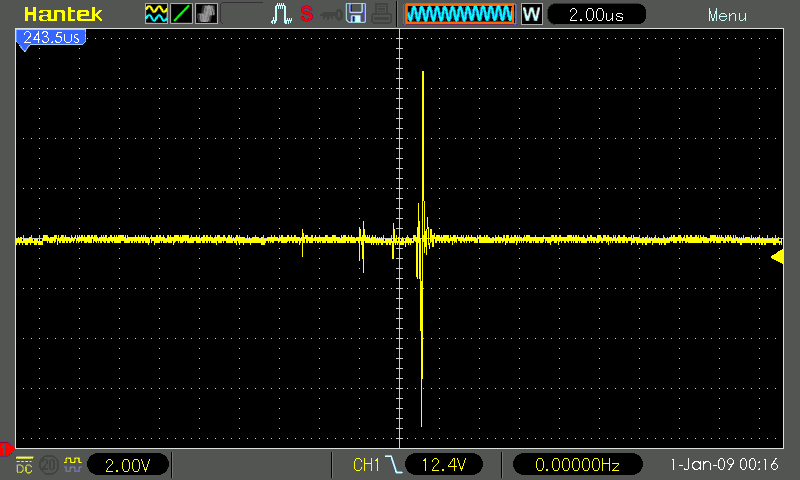The height and width of the screenshot is (480, 800).
Task: Click the 1-Jan-09 00:16 date display
Action: coord(724,465)
